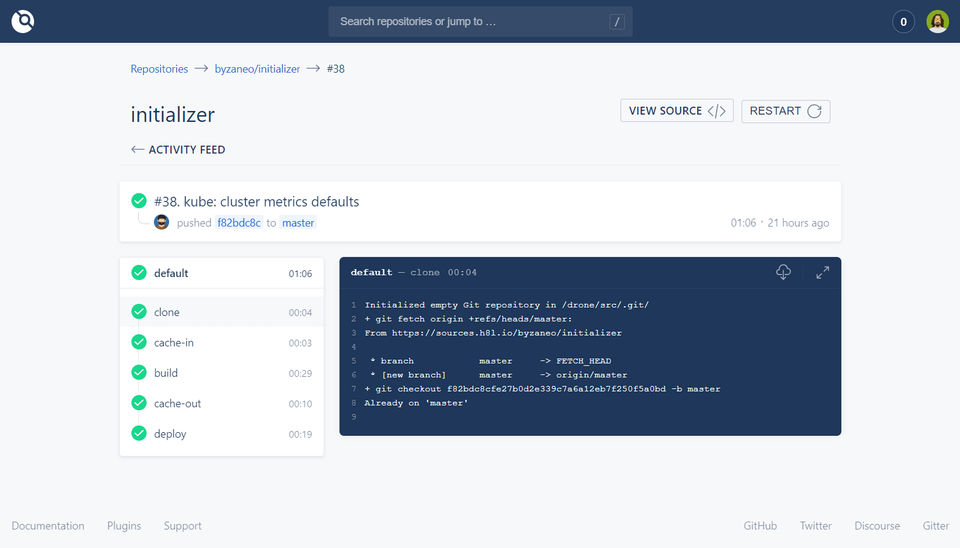Return to Activity Feed
Viewport: 960px width, 548px height.
click(x=187, y=149)
